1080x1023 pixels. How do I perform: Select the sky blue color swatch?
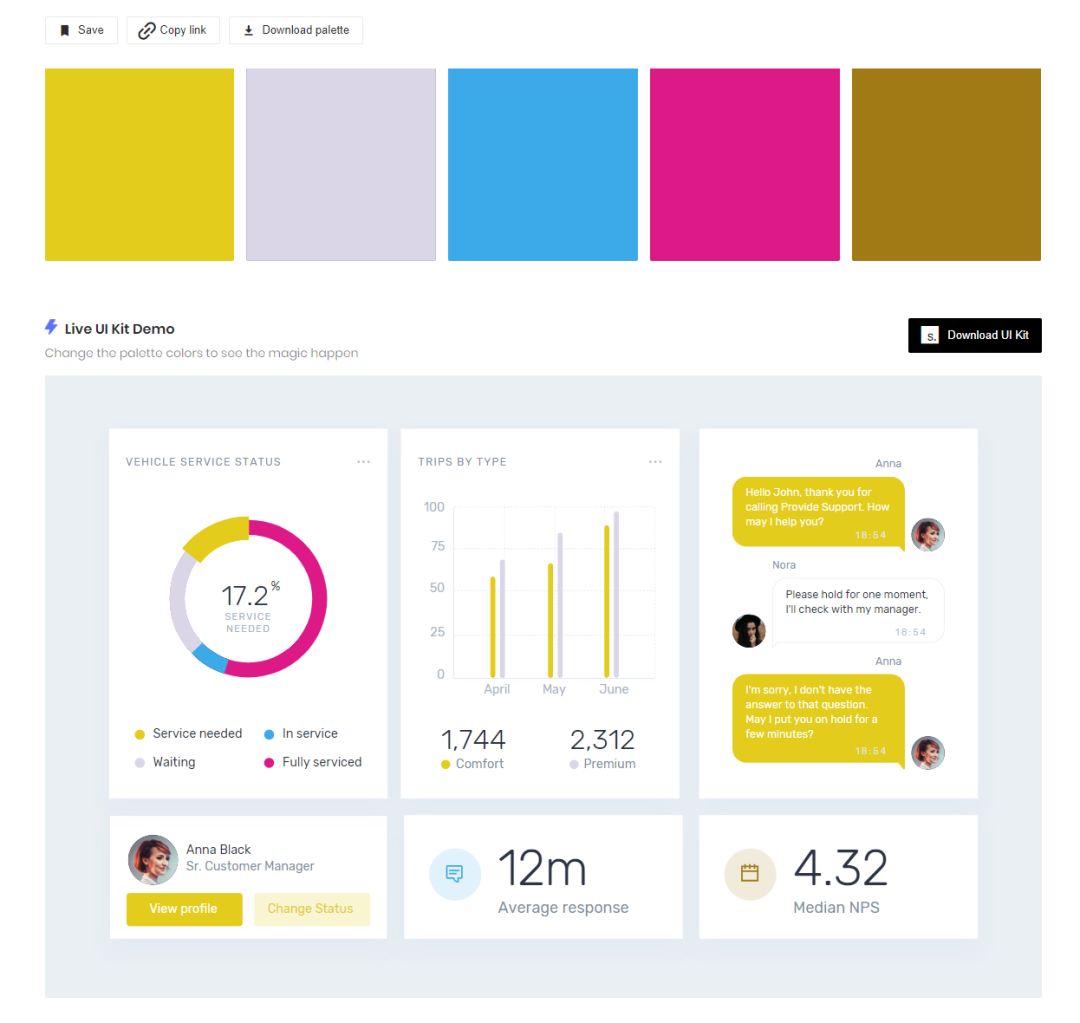pyautogui.click(x=542, y=164)
